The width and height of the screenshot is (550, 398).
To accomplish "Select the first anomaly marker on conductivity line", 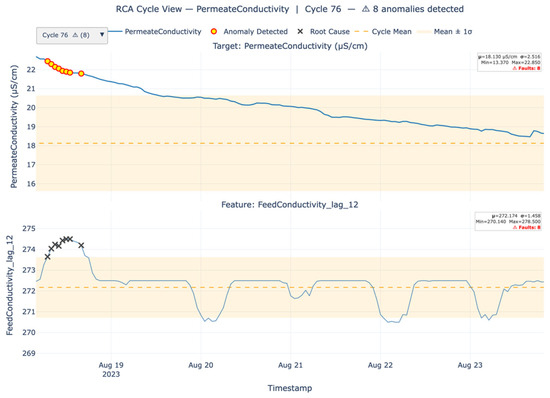I will pyautogui.click(x=48, y=61).
